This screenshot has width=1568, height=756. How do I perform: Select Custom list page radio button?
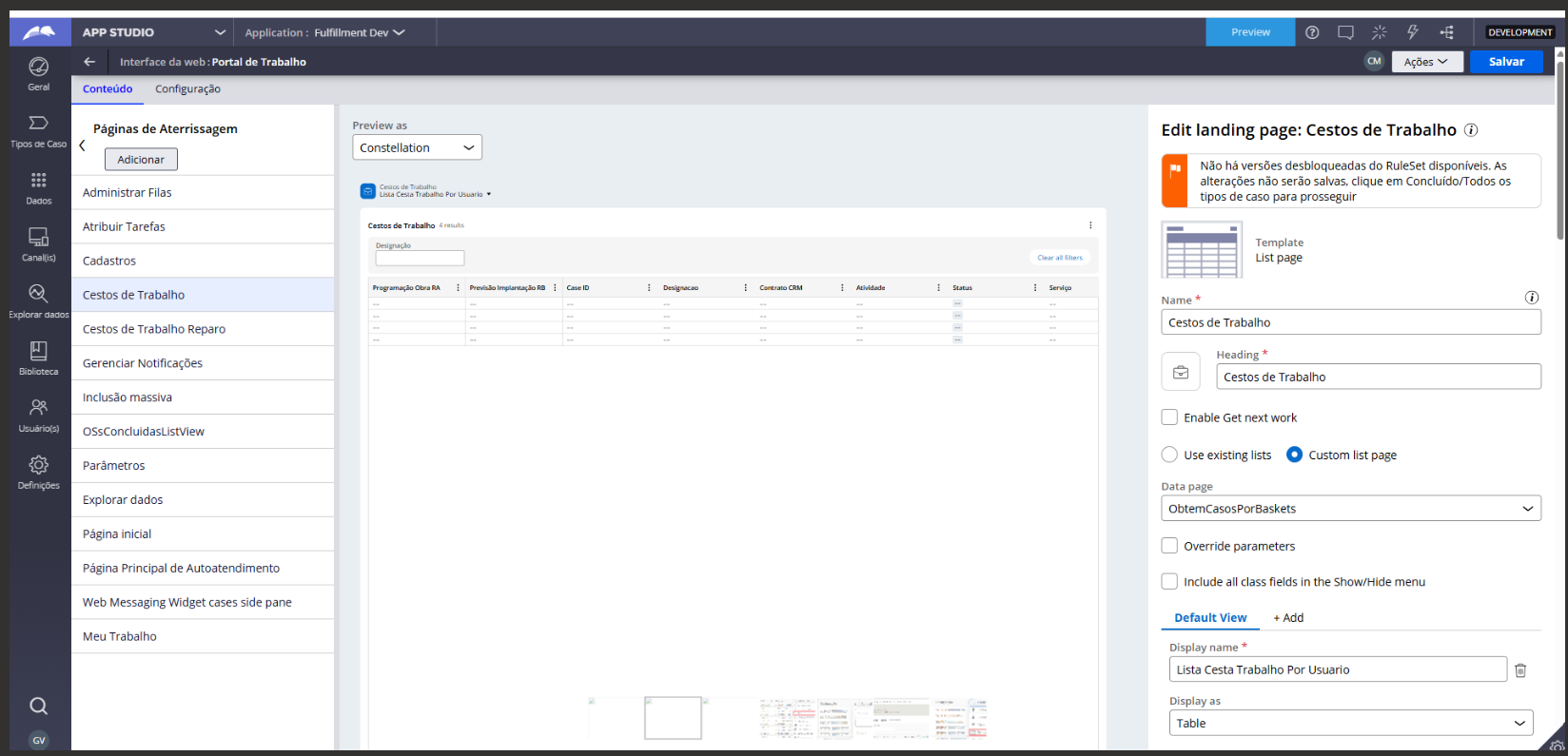[x=1294, y=455]
